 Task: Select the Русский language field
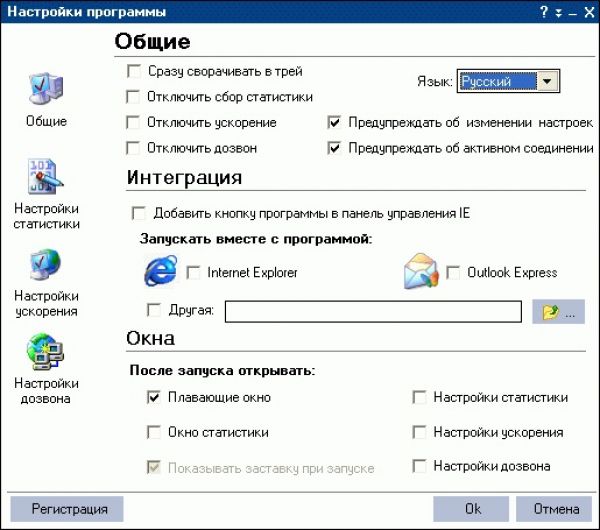(x=498, y=81)
